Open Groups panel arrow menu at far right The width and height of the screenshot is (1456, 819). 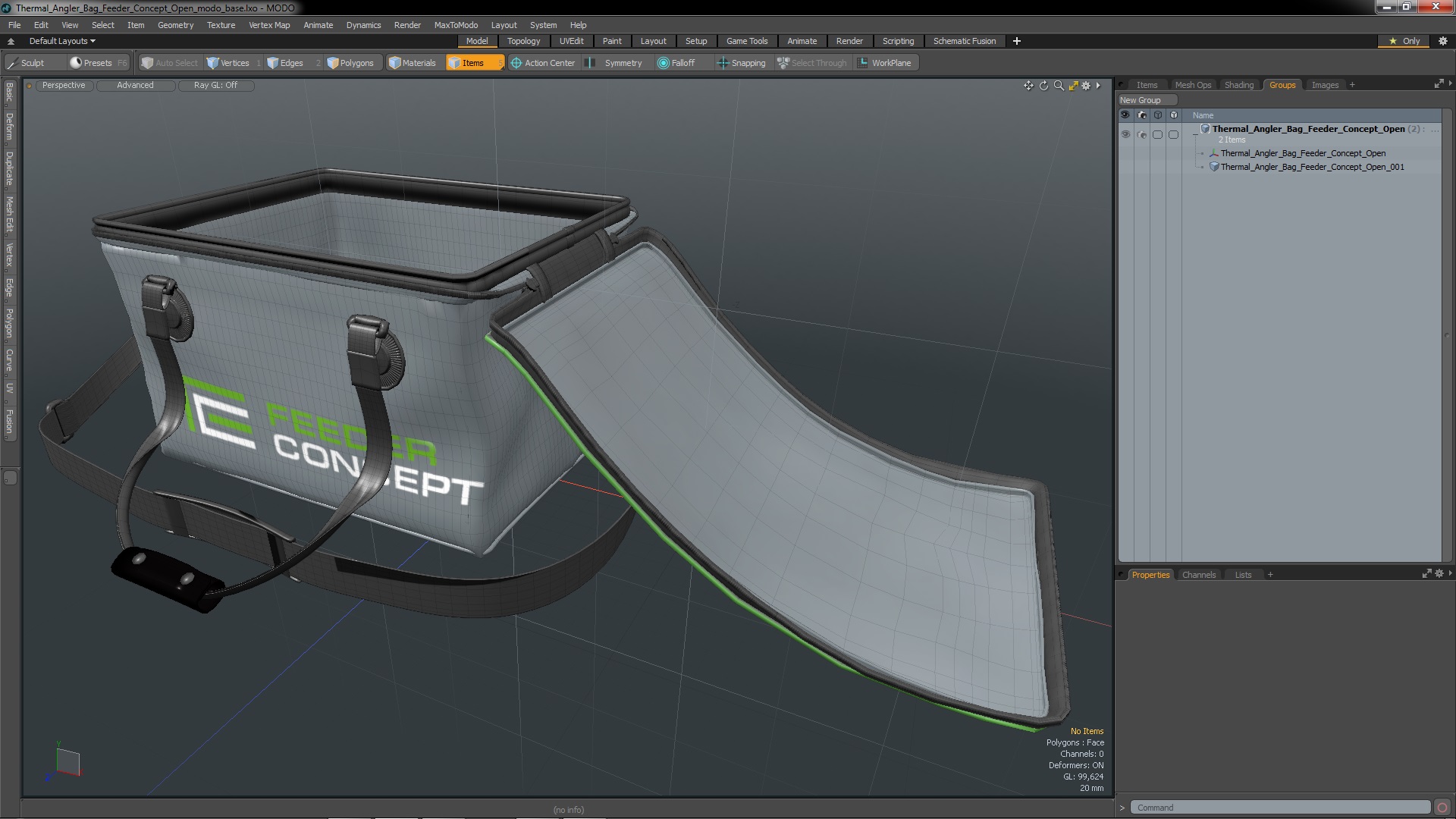point(1450,84)
